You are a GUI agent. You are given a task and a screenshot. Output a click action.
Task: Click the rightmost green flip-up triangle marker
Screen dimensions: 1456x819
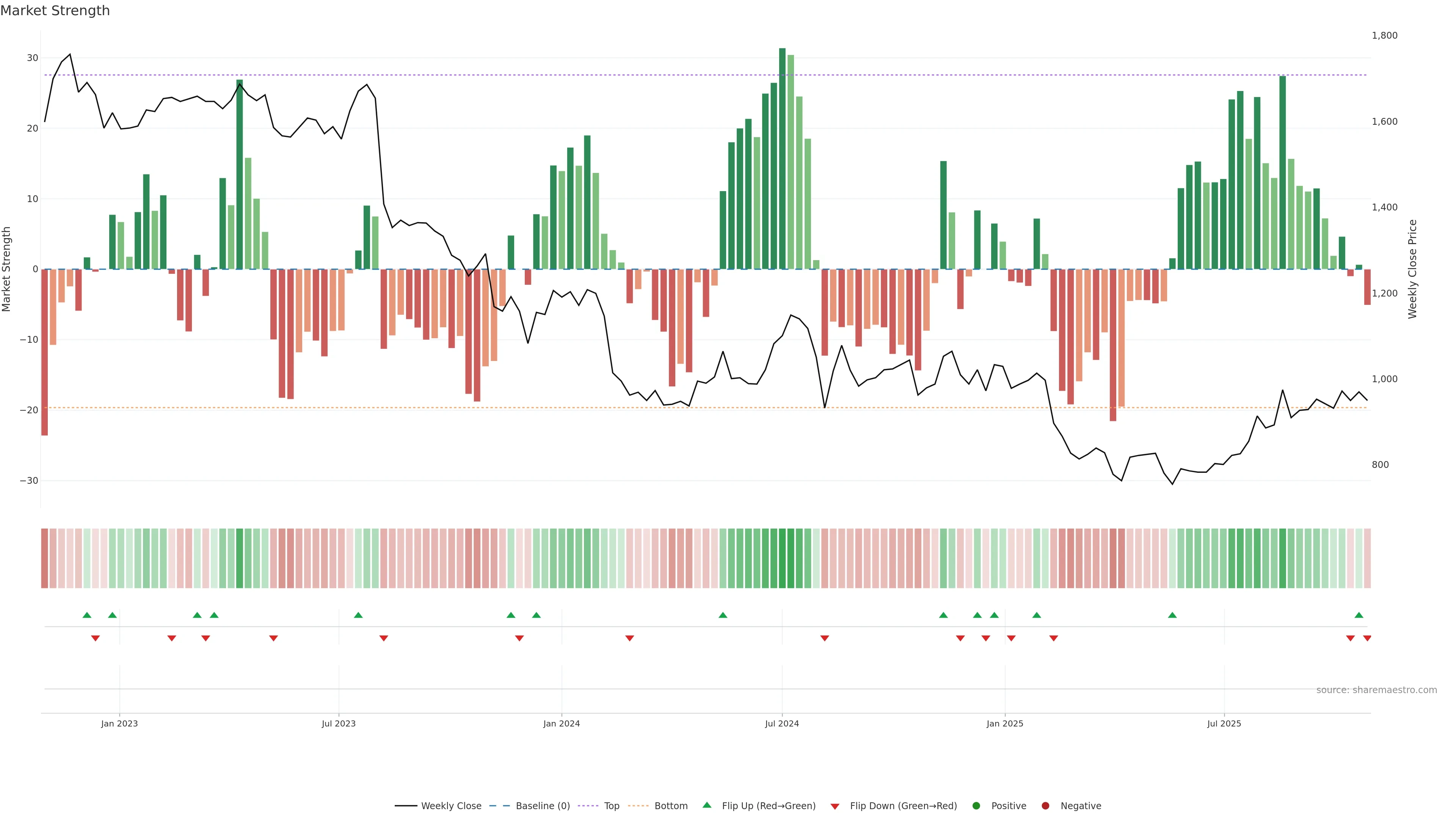(1359, 615)
